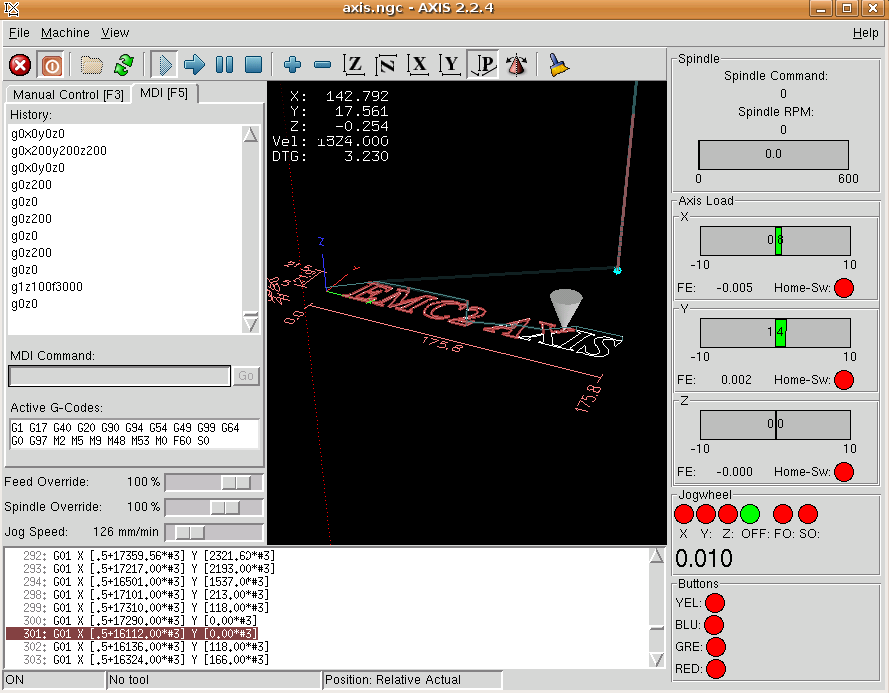
Task: Pause program execution
Action: pyautogui.click(x=225, y=65)
